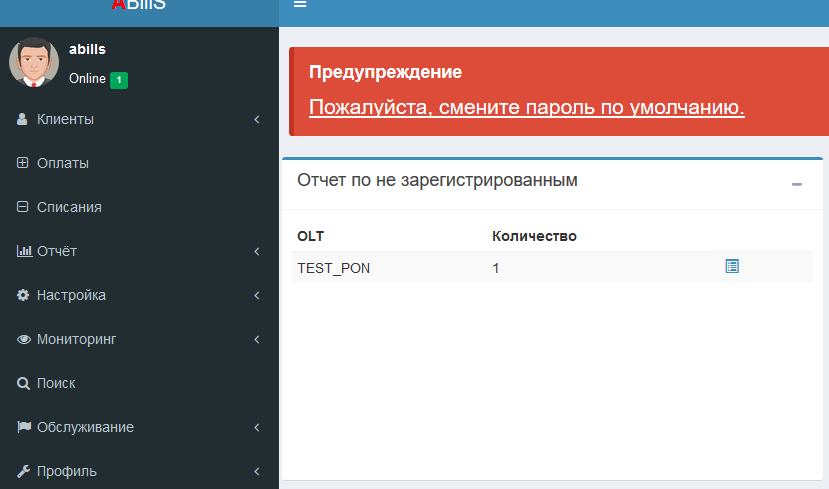Click the Поиск magnifier icon

23,383
